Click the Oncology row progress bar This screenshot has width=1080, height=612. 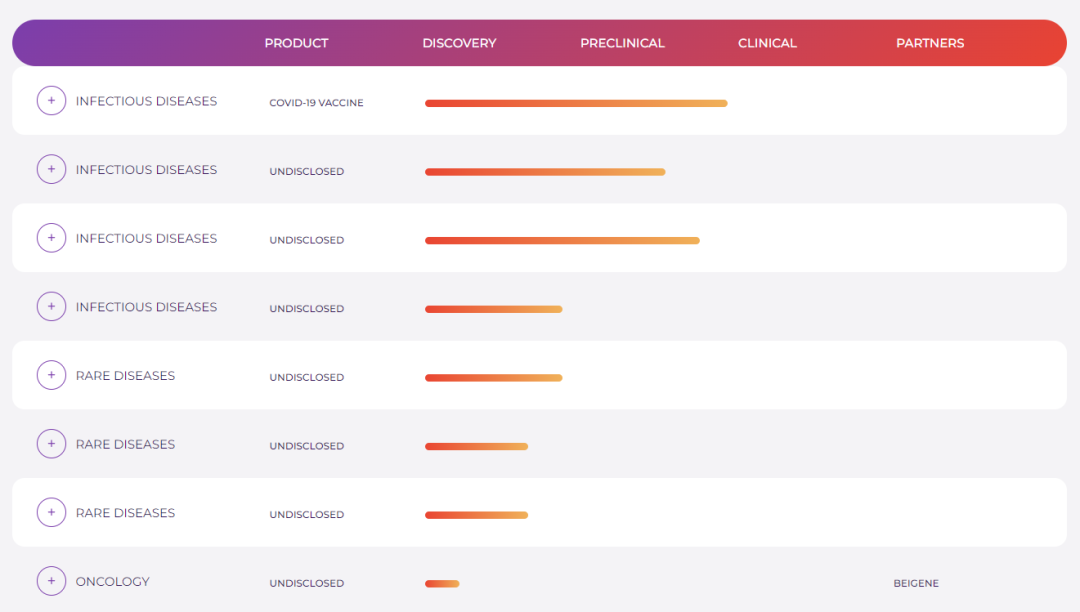coord(442,583)
